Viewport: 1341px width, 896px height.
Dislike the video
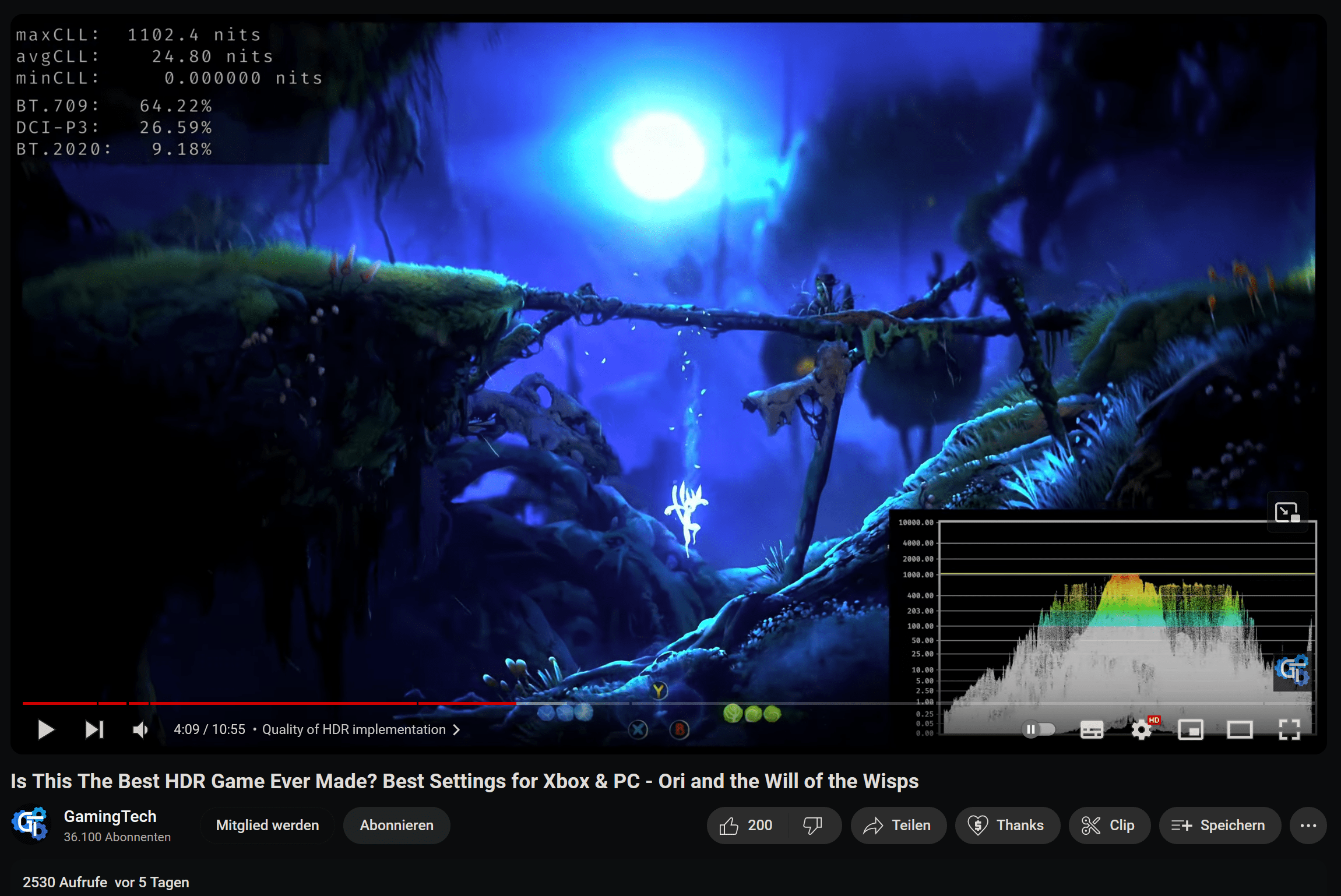(814, 825)
